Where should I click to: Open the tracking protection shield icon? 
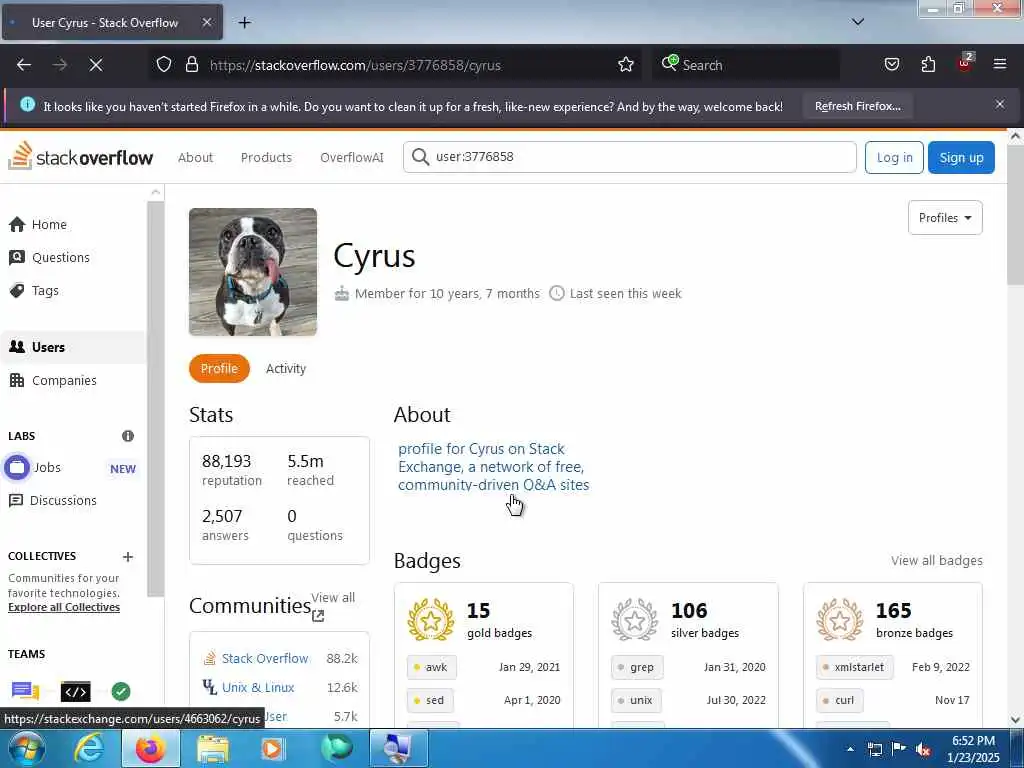(164, 65)
